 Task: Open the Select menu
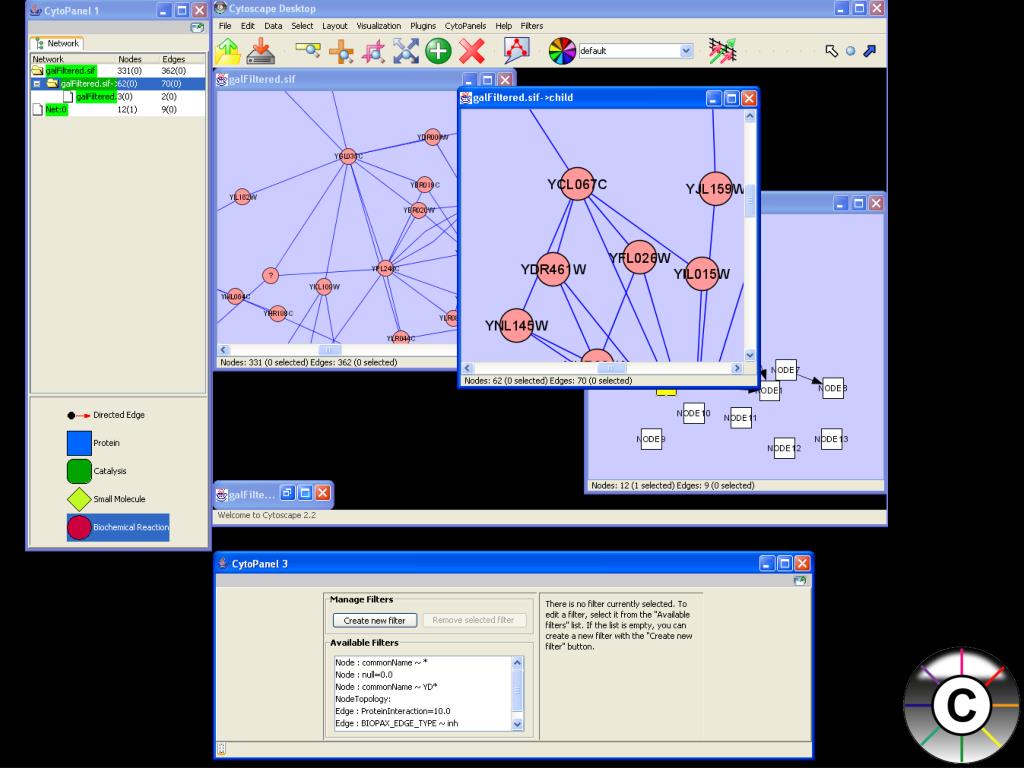click(302, 26)
